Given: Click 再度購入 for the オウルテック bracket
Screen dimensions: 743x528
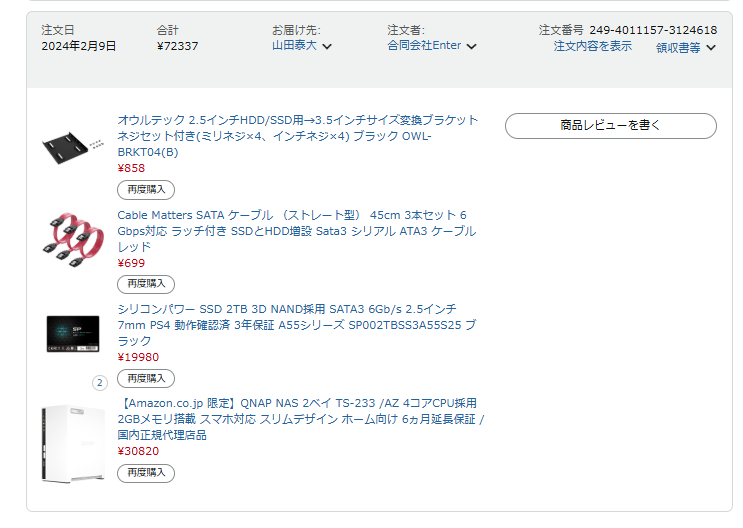Looking at the screenshot, I should coord(146,189).
